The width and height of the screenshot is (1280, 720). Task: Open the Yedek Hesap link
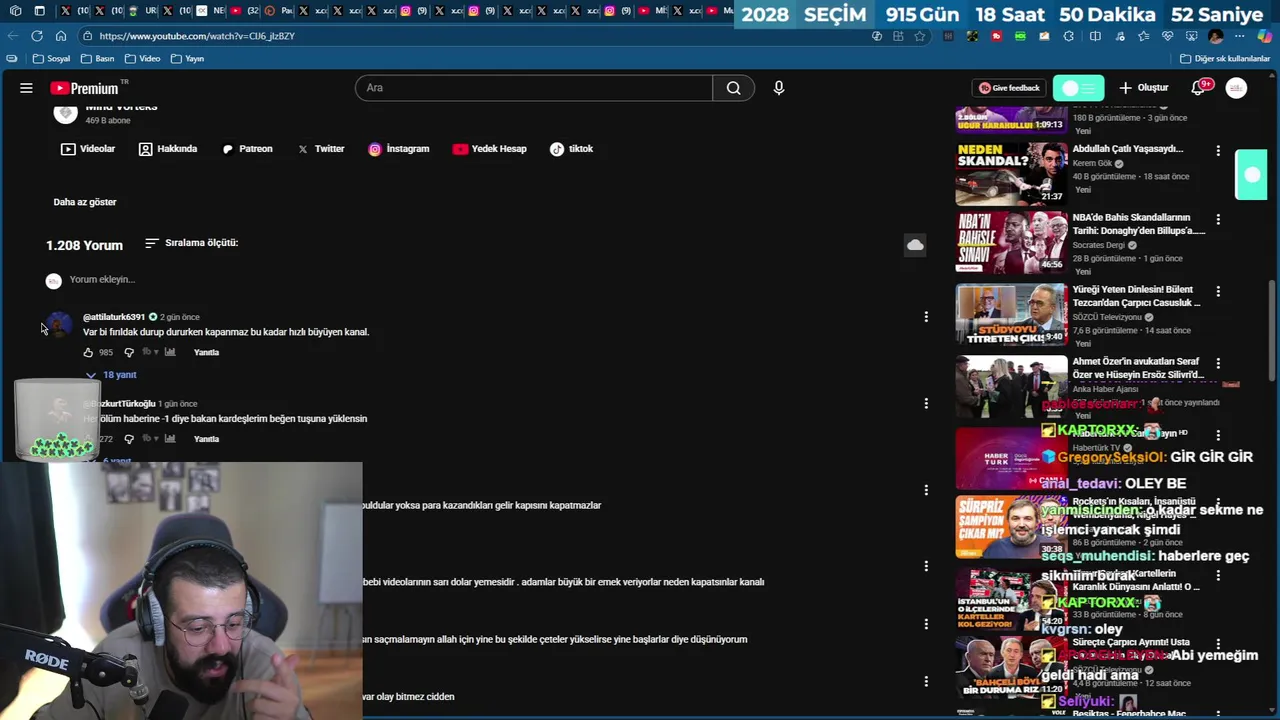pos(489,149)
